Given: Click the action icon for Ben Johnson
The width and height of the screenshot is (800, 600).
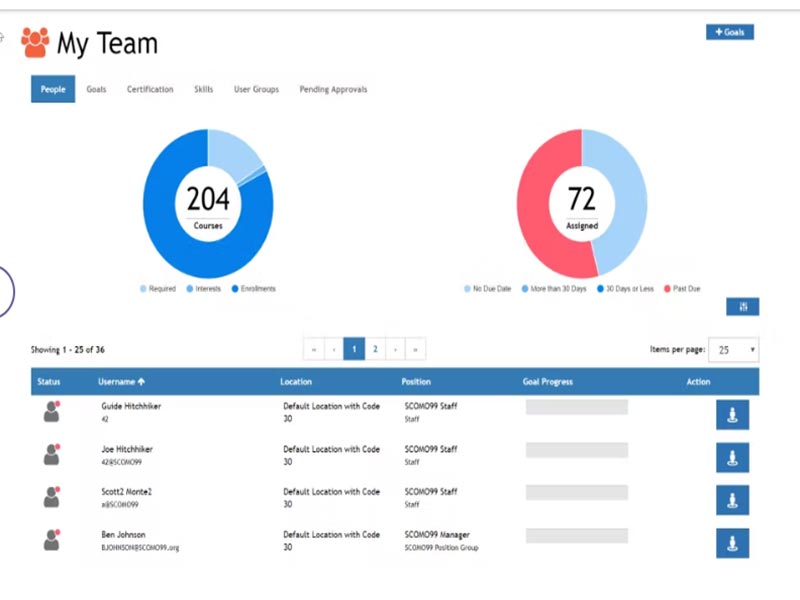Looking at the screenshot, I should tap(732, 543).
